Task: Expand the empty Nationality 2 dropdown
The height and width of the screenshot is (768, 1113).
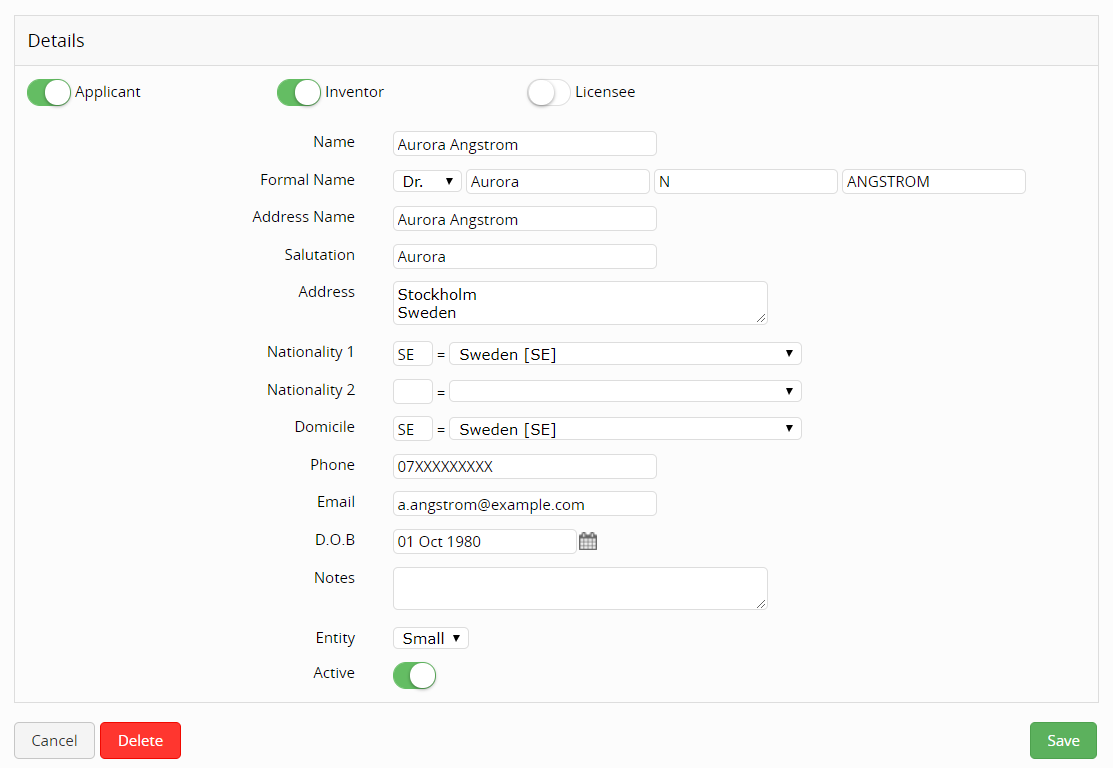Action: [x=625, y=391]
